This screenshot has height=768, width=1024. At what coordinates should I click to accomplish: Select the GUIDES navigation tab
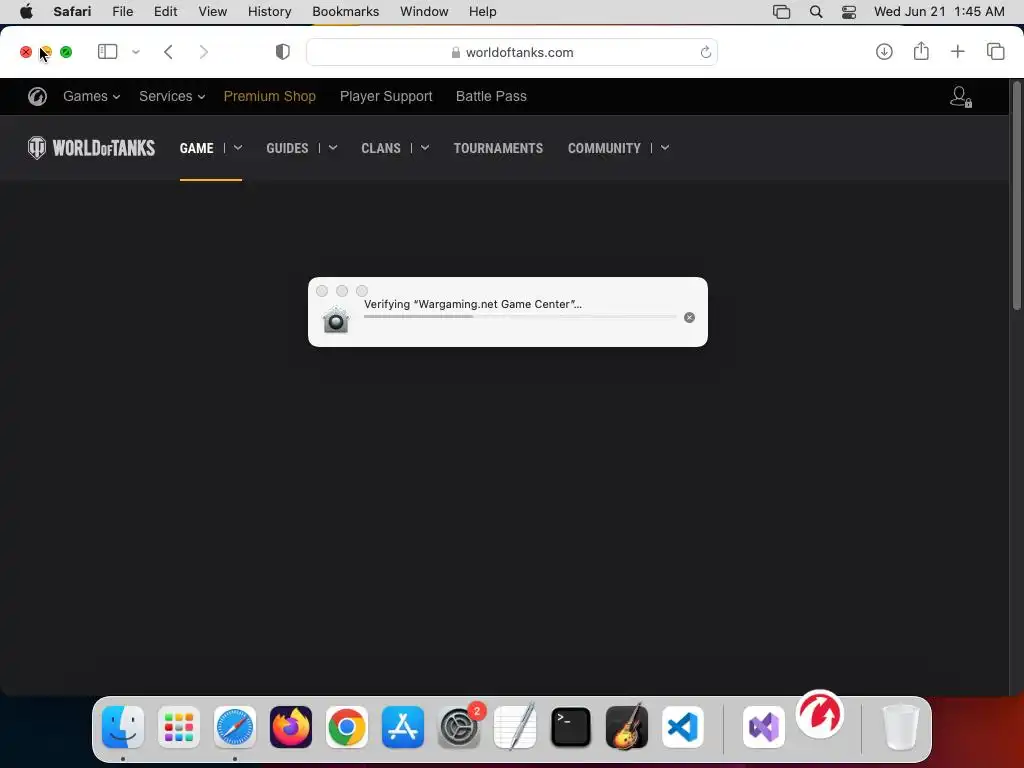[x=287, y=148]
